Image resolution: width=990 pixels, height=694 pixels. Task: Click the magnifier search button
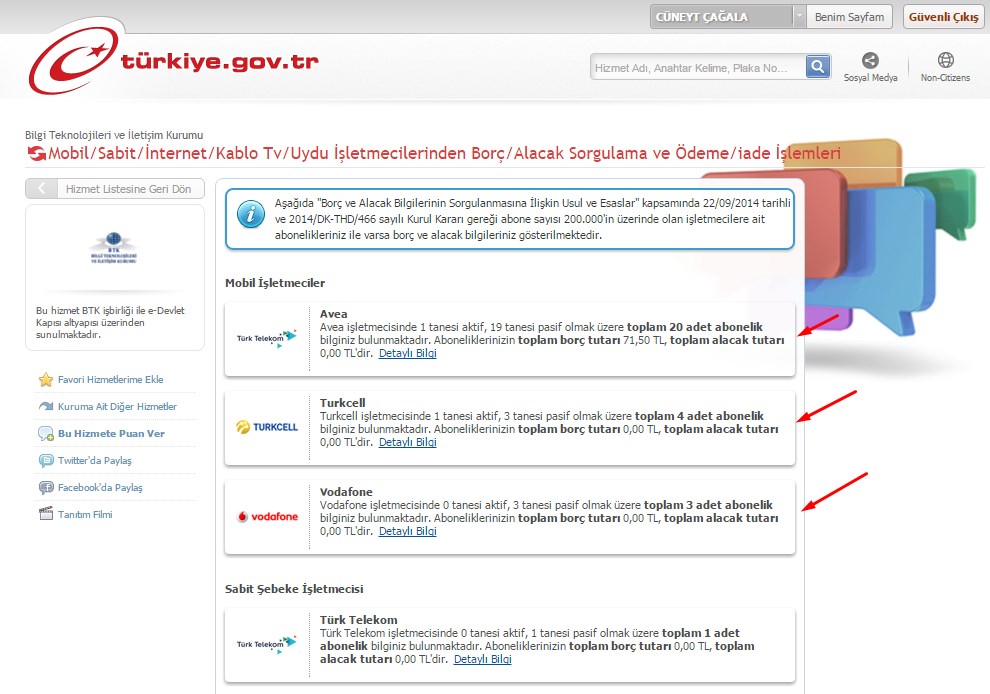[818, 67]
